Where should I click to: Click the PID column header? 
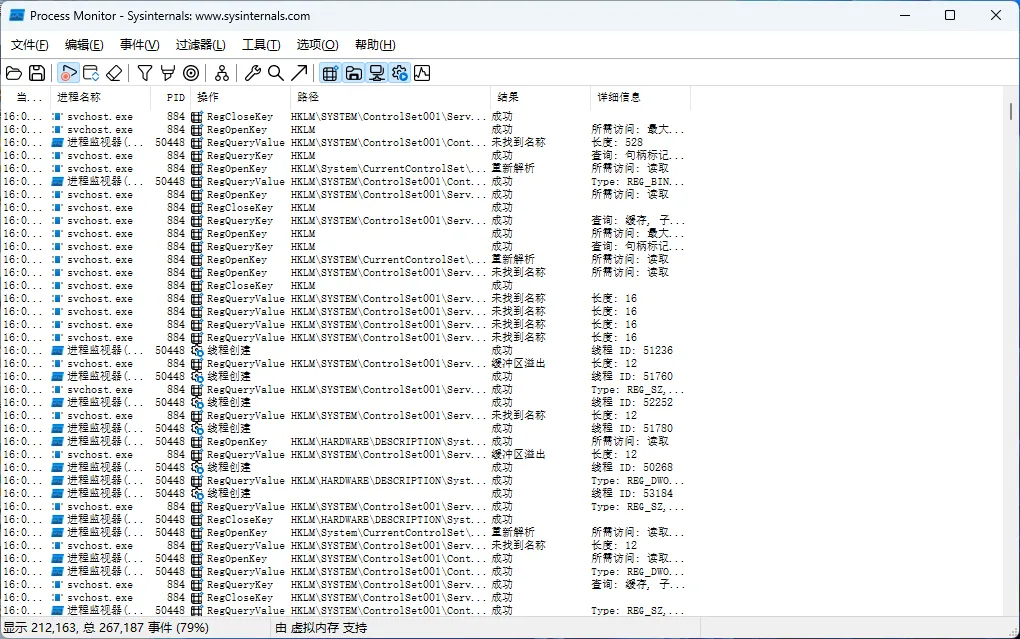point(171,97)
